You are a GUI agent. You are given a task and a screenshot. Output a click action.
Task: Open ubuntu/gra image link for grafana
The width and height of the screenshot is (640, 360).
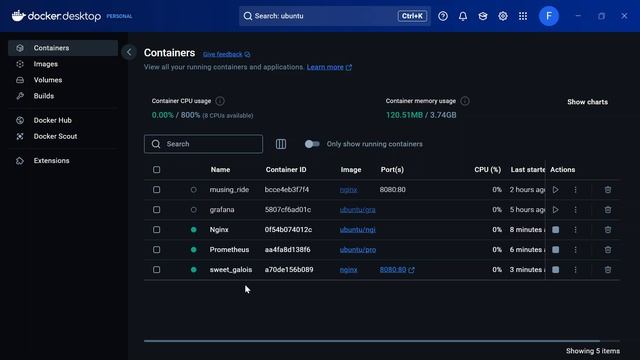tap(358, 210)
